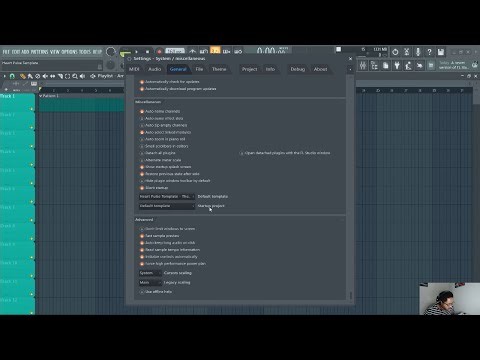Open the Mixer view icon
The width and height of the screenshot is (480, 360).
pos(363,65)
